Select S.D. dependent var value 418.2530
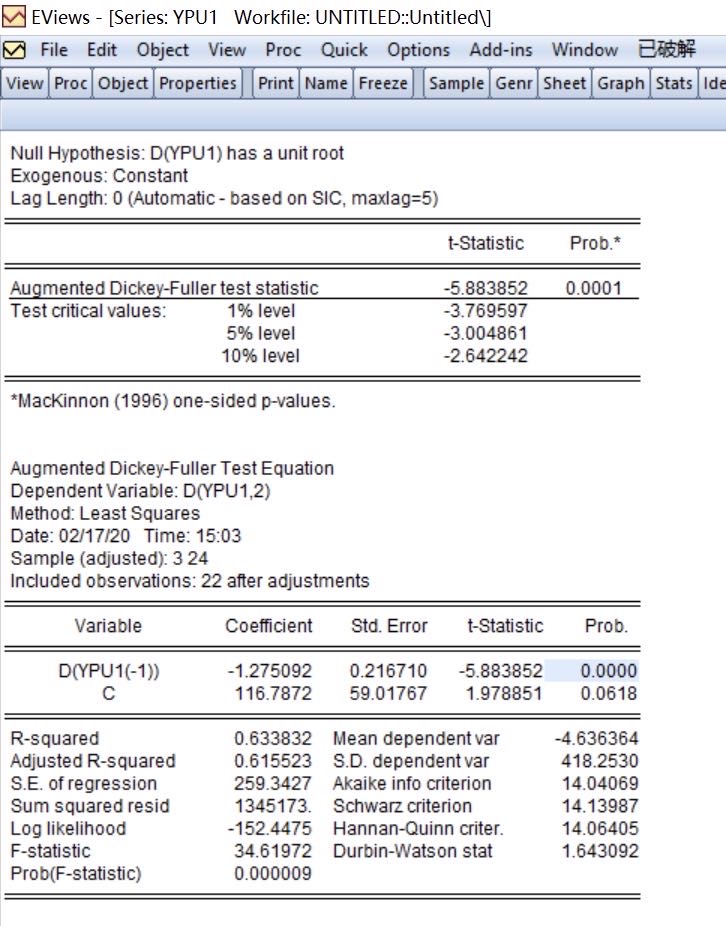This screenshot has height=926, width=726. [x=600, y=761]
